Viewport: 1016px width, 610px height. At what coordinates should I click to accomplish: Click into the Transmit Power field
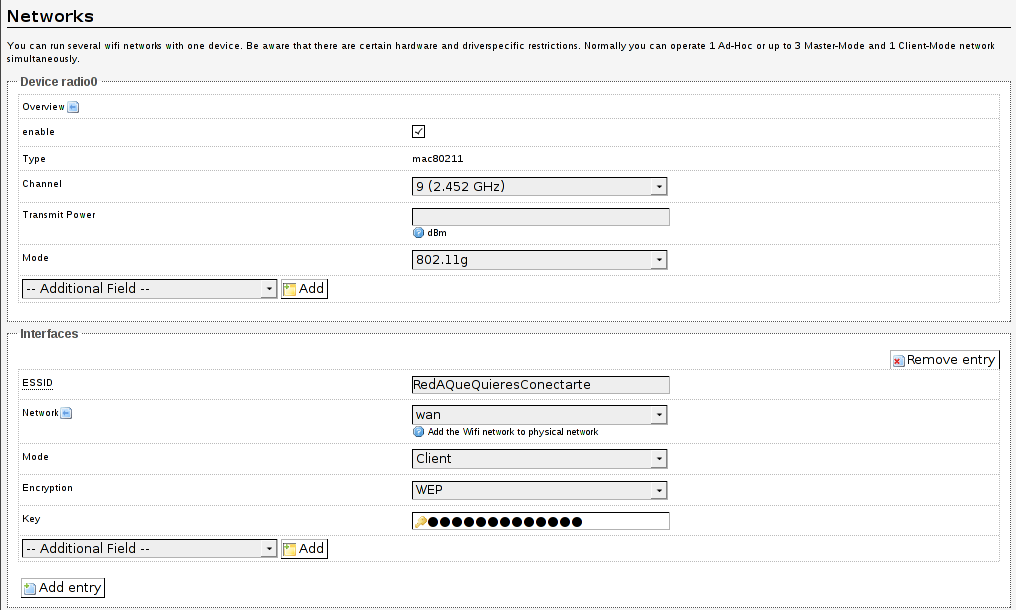coord(540,217)
